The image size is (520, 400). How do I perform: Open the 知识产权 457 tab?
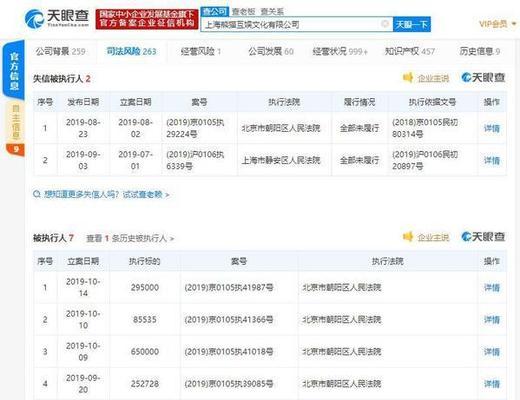pyautogui.click(x=410, y=51)
